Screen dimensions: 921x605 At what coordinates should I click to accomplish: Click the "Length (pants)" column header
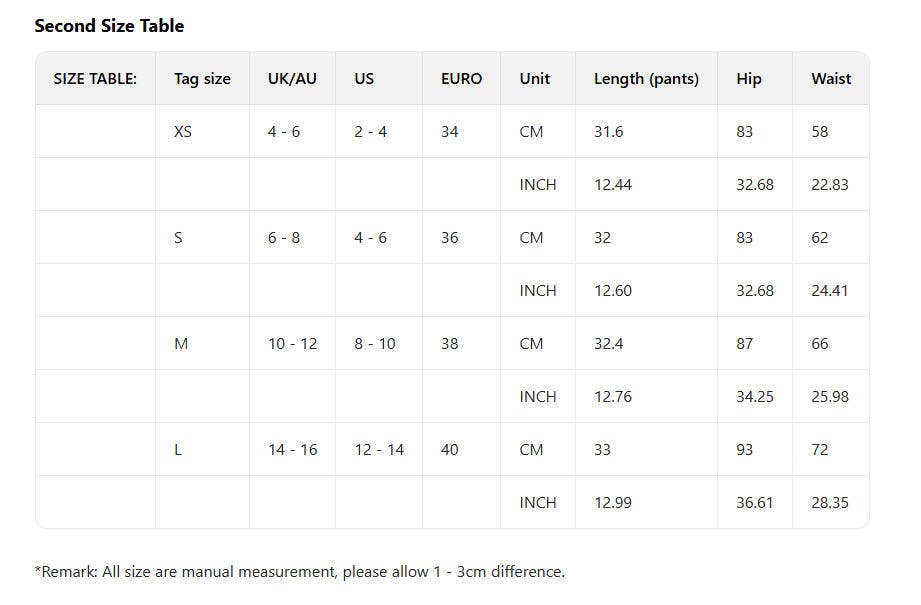pyautogui.click(x=646, y=79)
